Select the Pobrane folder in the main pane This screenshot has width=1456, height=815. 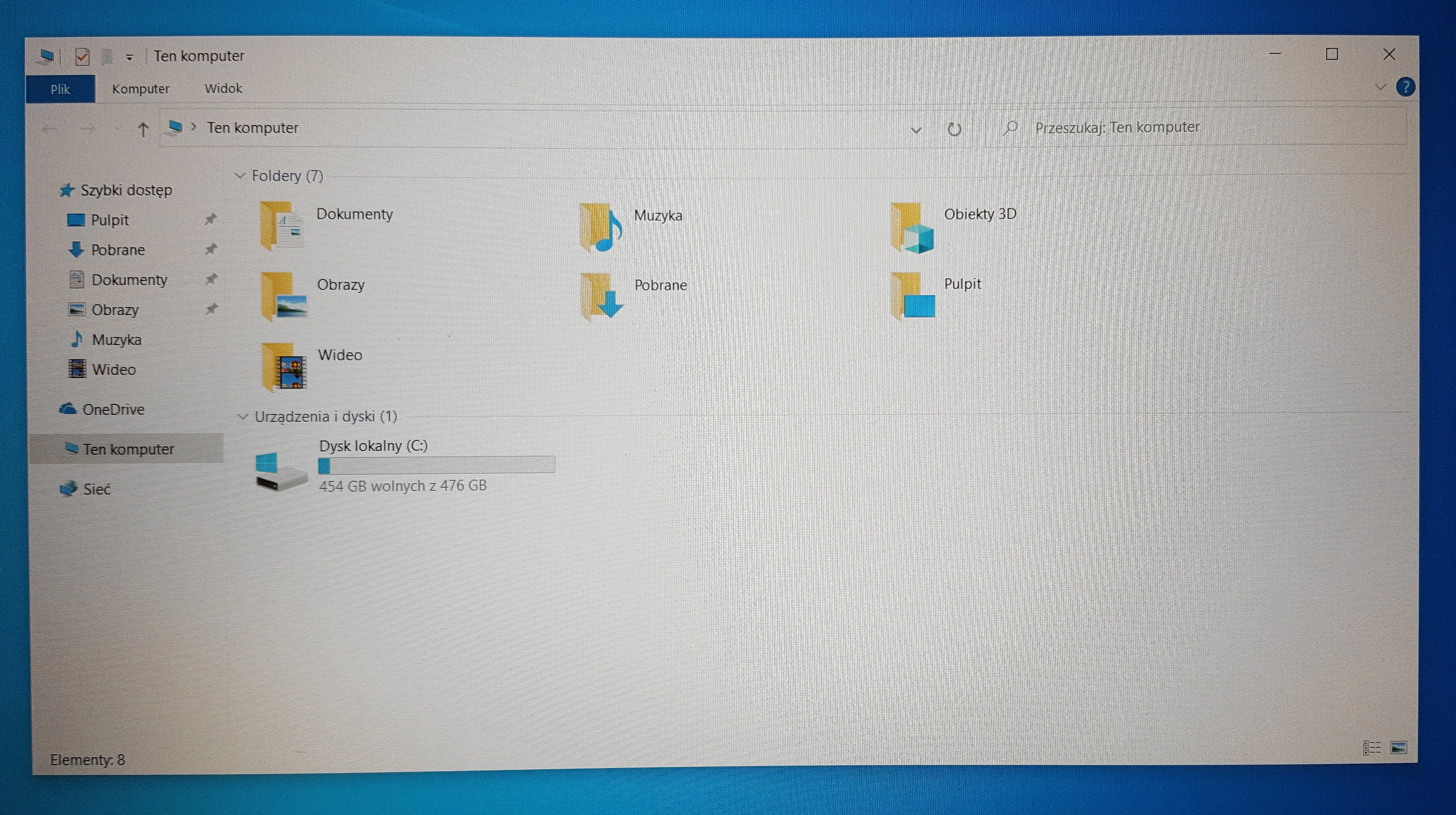click(660, 285)
